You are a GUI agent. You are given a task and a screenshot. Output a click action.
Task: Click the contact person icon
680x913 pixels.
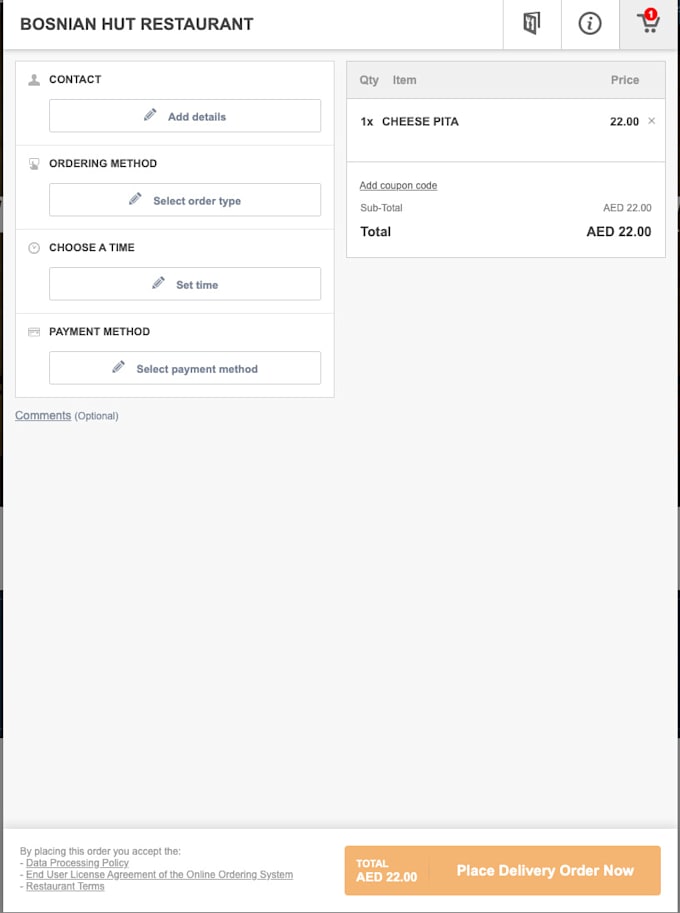point(34,80)
